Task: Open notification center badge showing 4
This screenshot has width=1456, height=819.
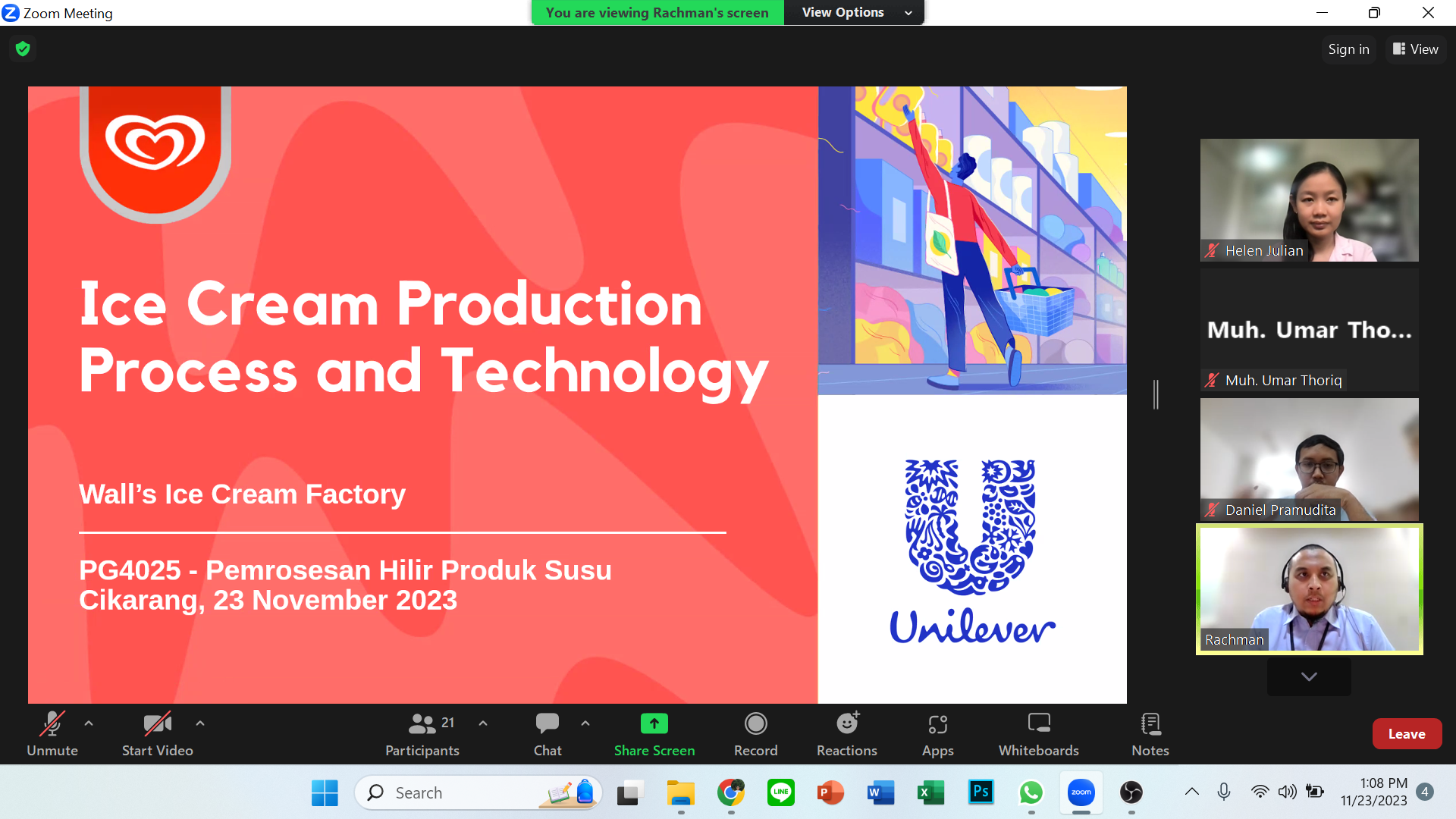Action: pos(1425,792)
